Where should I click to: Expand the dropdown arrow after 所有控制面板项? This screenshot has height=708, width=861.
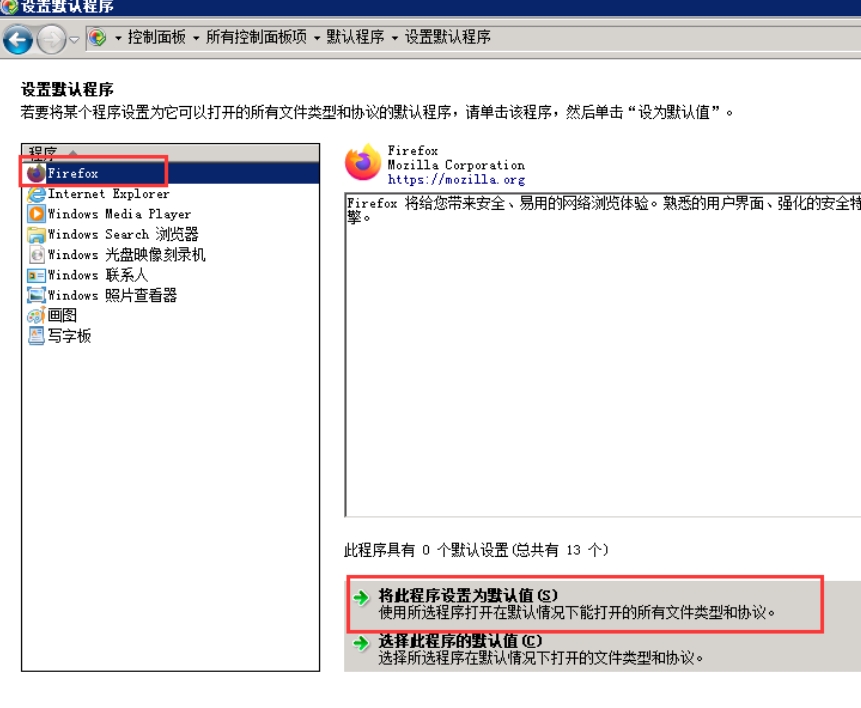tap(317, 38)
